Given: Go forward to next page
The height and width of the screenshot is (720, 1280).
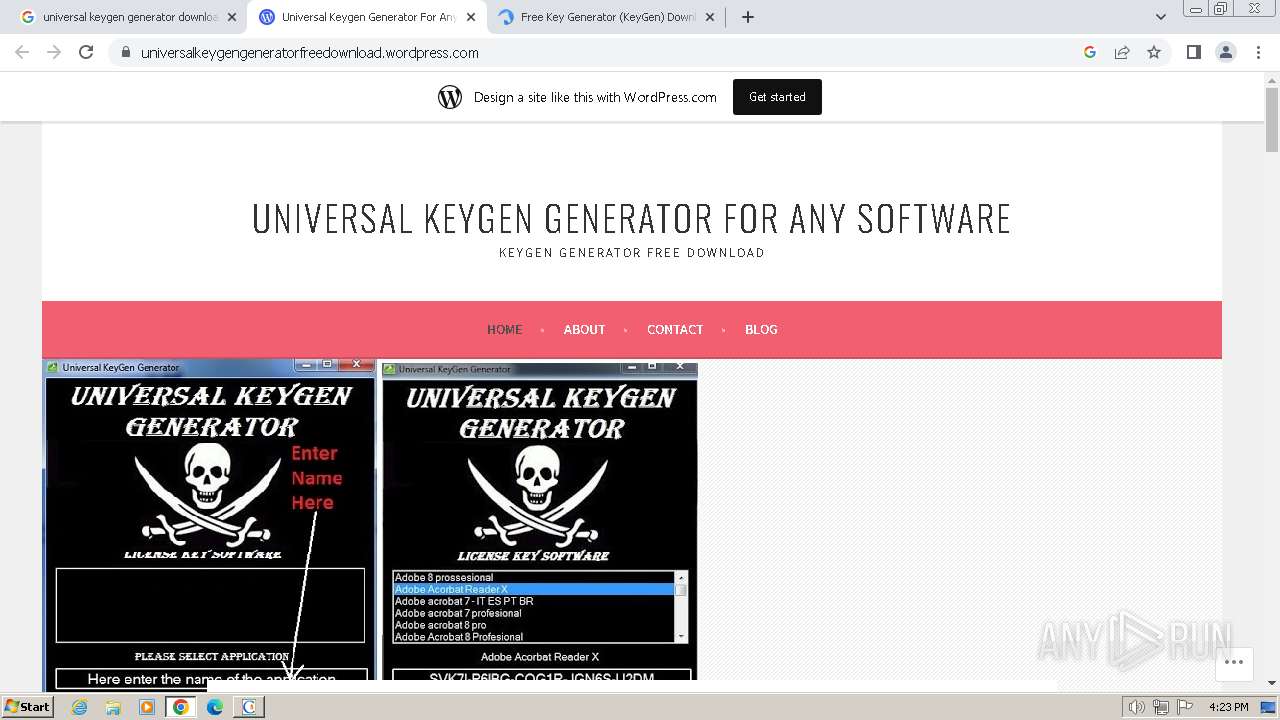Looking at the screenshot, I should pyautogui.click(x=54, y=52).
